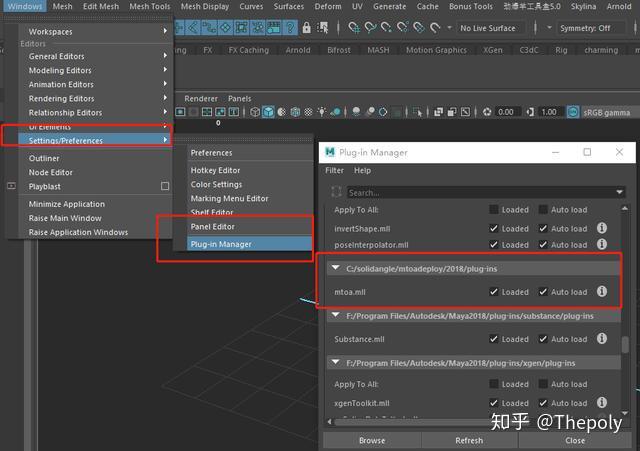The width and height of the screenshot is (640, 451).
Task: Check the top Apply To All Loaded box
Action: (493, 209)
